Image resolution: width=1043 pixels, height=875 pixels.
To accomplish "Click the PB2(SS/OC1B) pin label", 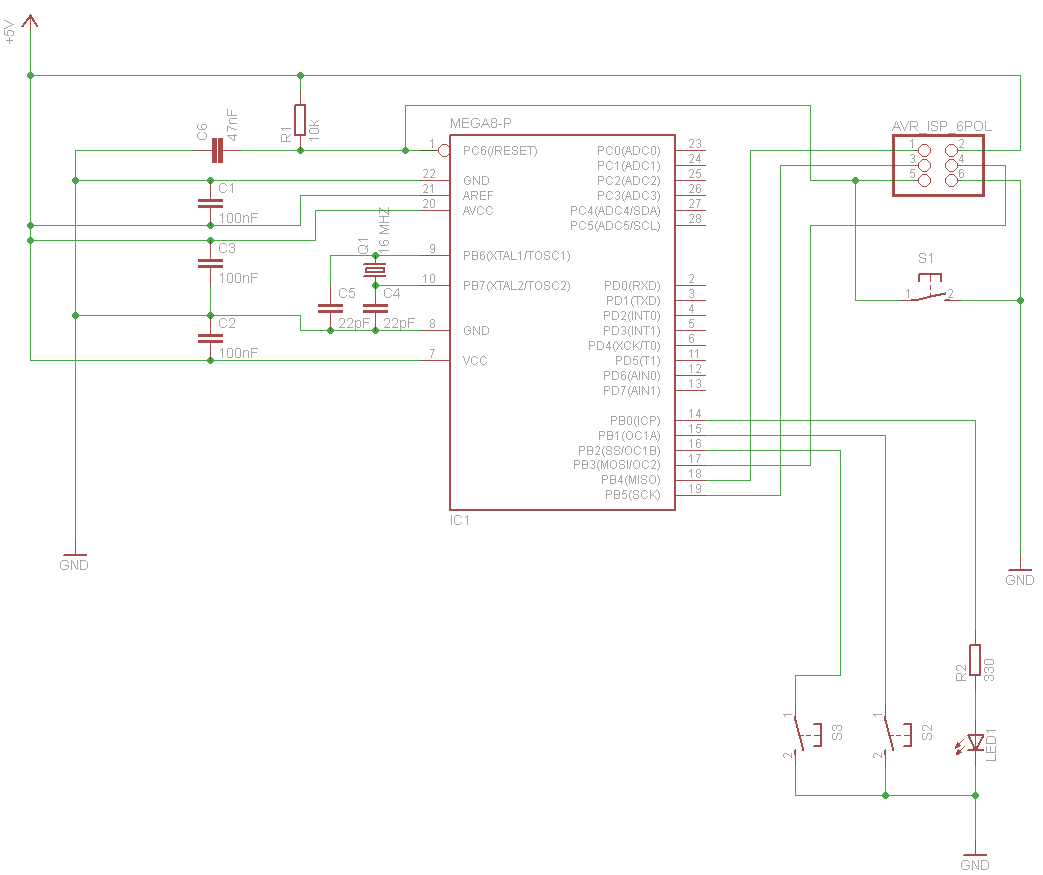I will click(x=619, y=450).
